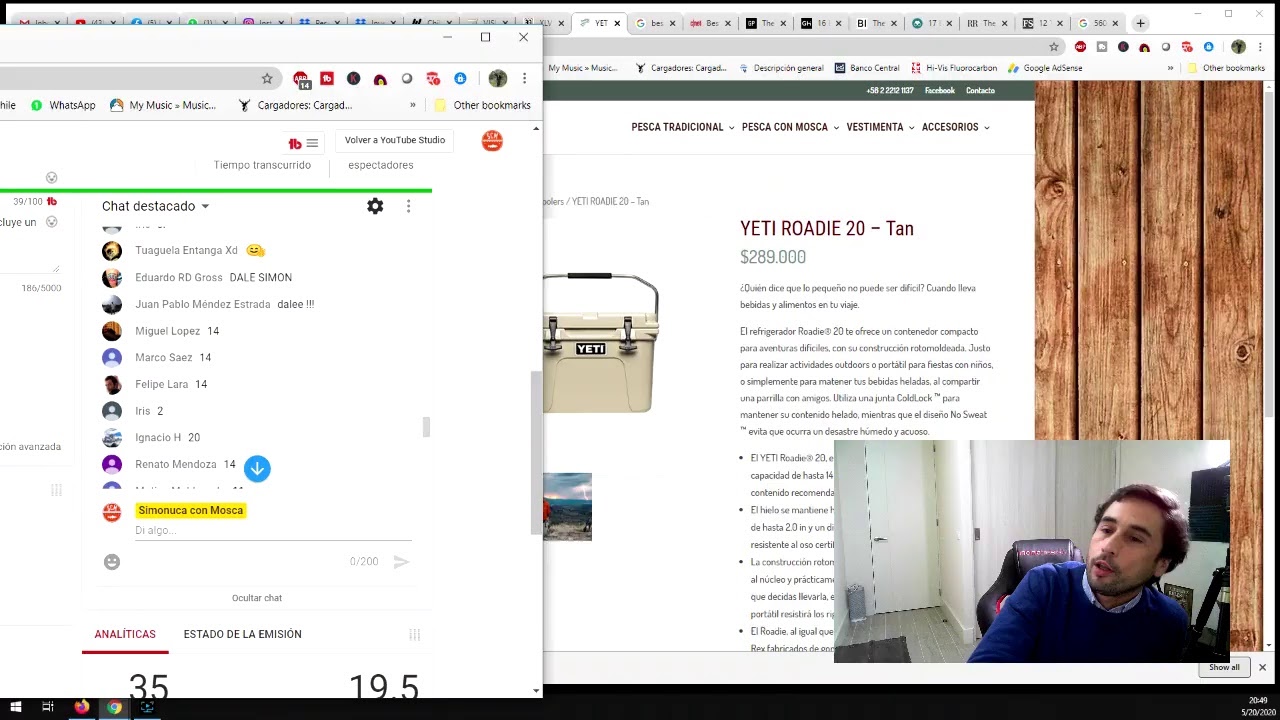The height and width of the screenshot is (720, 1280).
Task: Open Chrome three-dot menu in front window
Action: pyautogui.click(x=524, y=79)
